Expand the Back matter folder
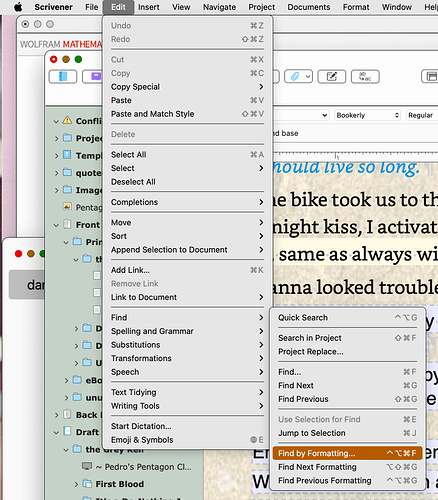 (x=56, y=415)
